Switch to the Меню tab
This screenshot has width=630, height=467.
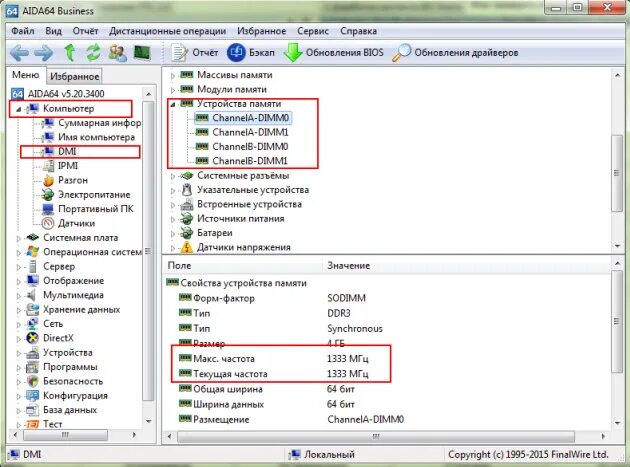(x=26, y=75)
